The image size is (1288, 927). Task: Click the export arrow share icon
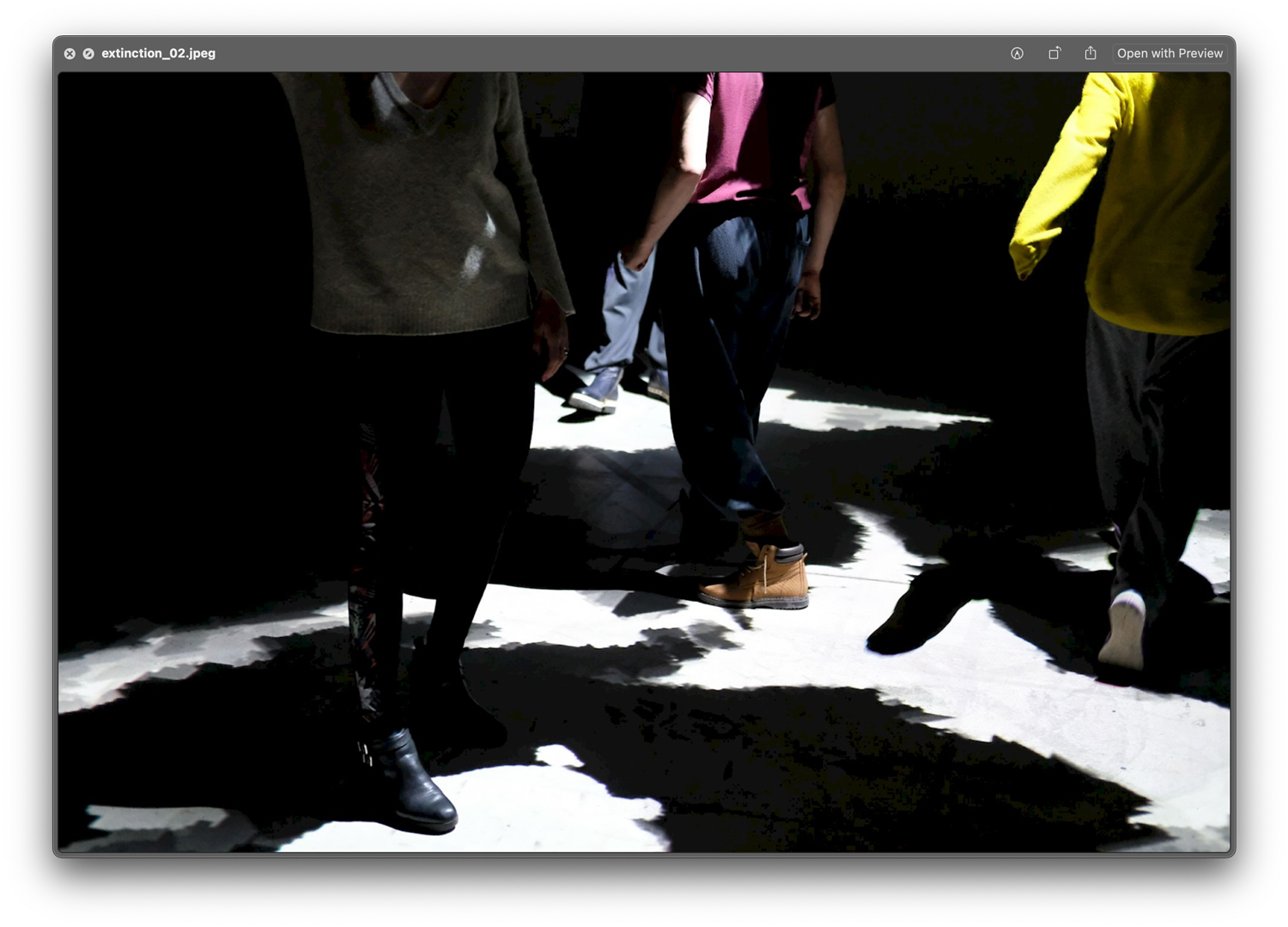click(1091, 53)
